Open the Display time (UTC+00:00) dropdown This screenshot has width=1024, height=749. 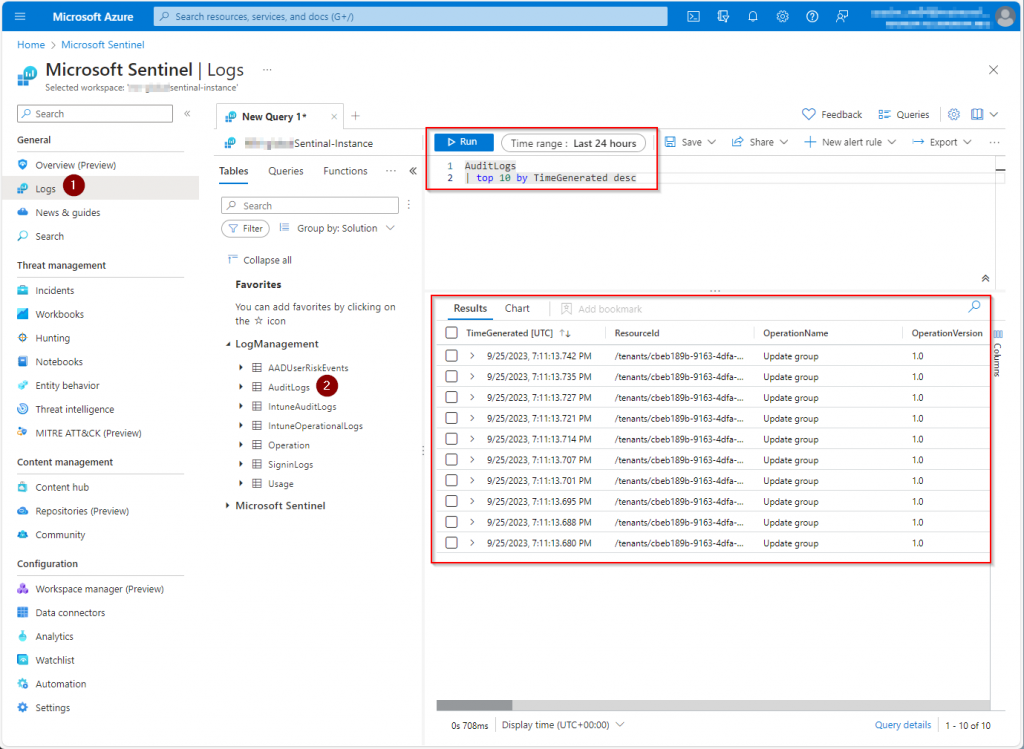(x=563, y=725)
